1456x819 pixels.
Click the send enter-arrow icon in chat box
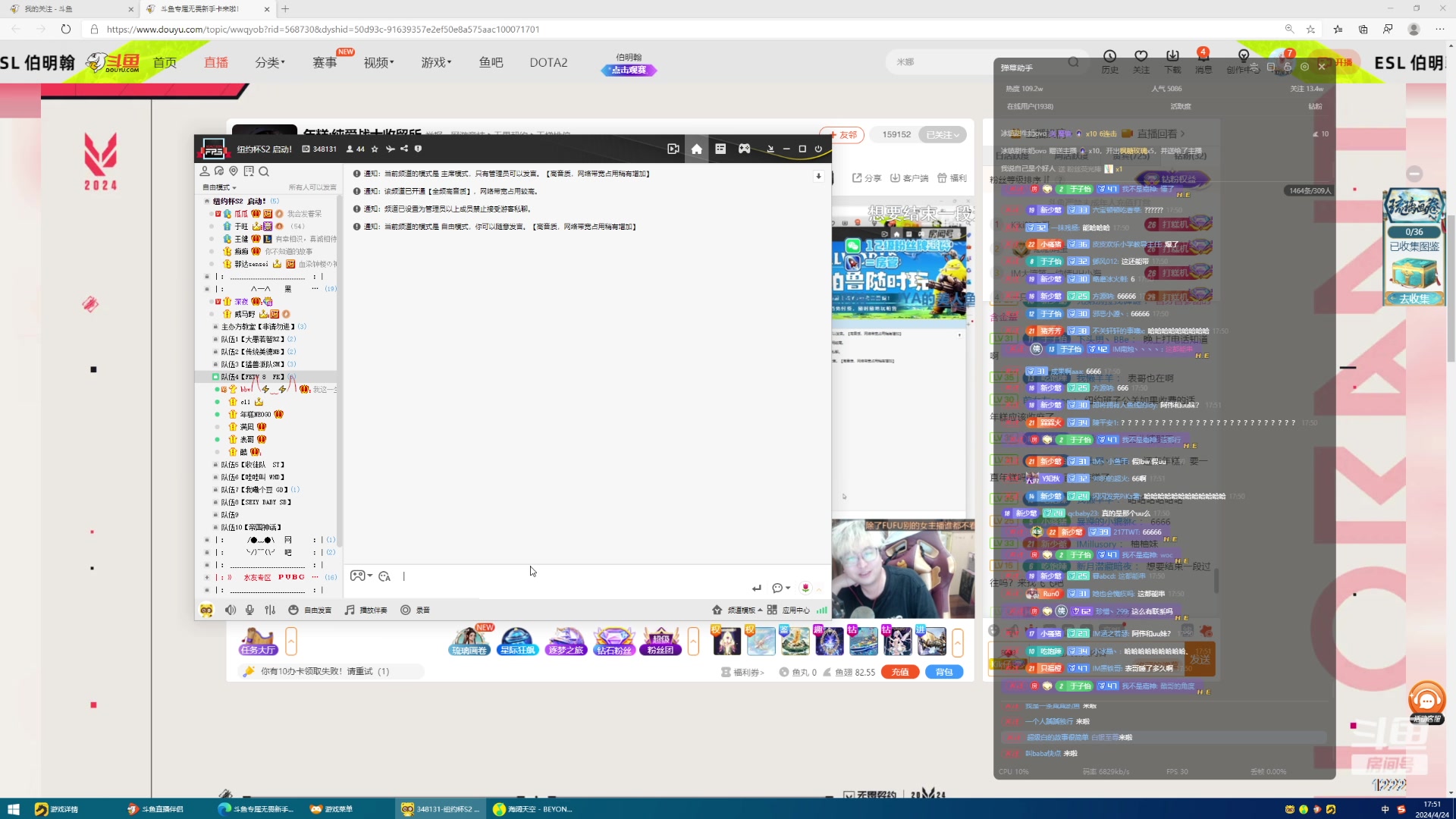click(756, 588)
